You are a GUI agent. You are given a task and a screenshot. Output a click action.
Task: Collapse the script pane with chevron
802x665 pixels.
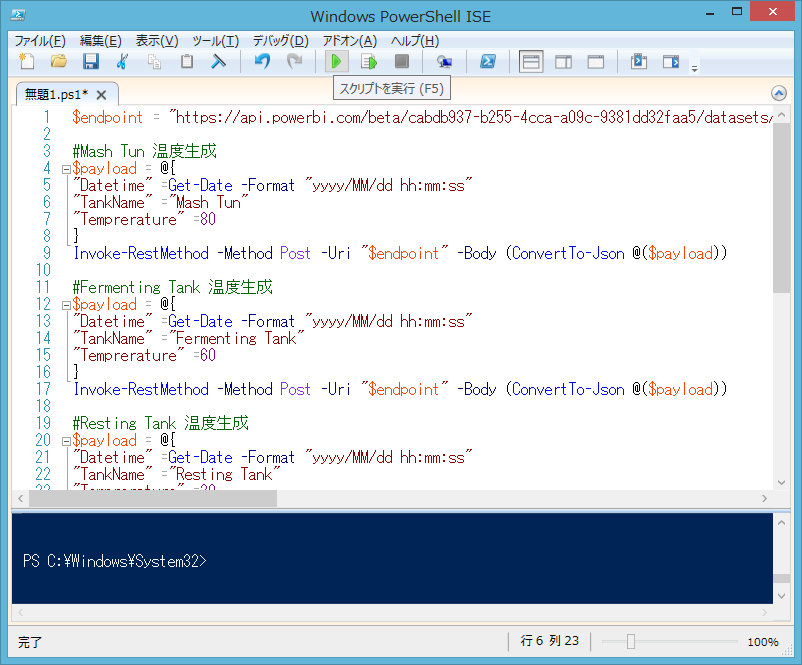pyautogui.click(x=778, y=93)
